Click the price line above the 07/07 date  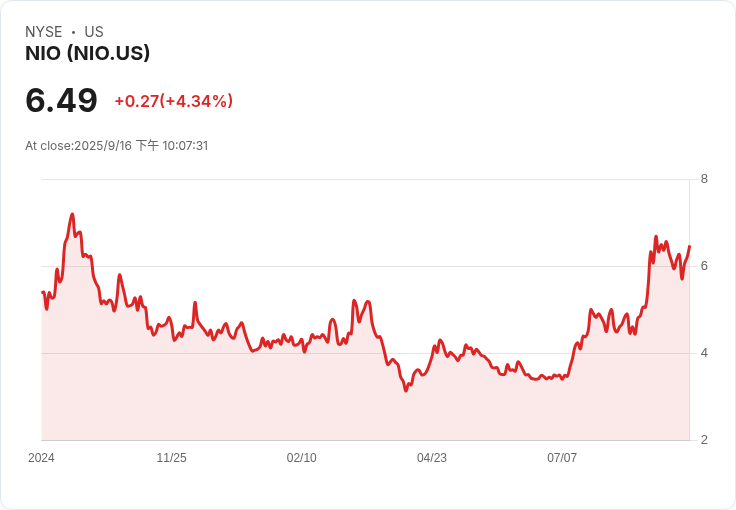pos(562,378)
